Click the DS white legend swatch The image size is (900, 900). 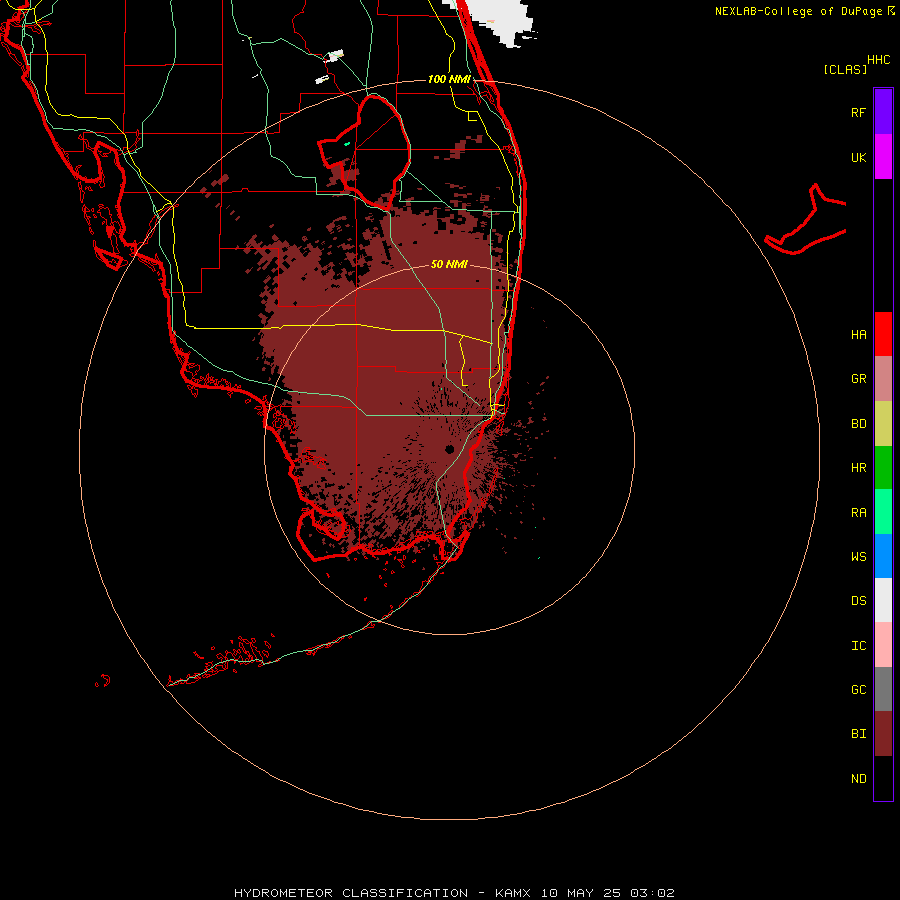[883, 600]
